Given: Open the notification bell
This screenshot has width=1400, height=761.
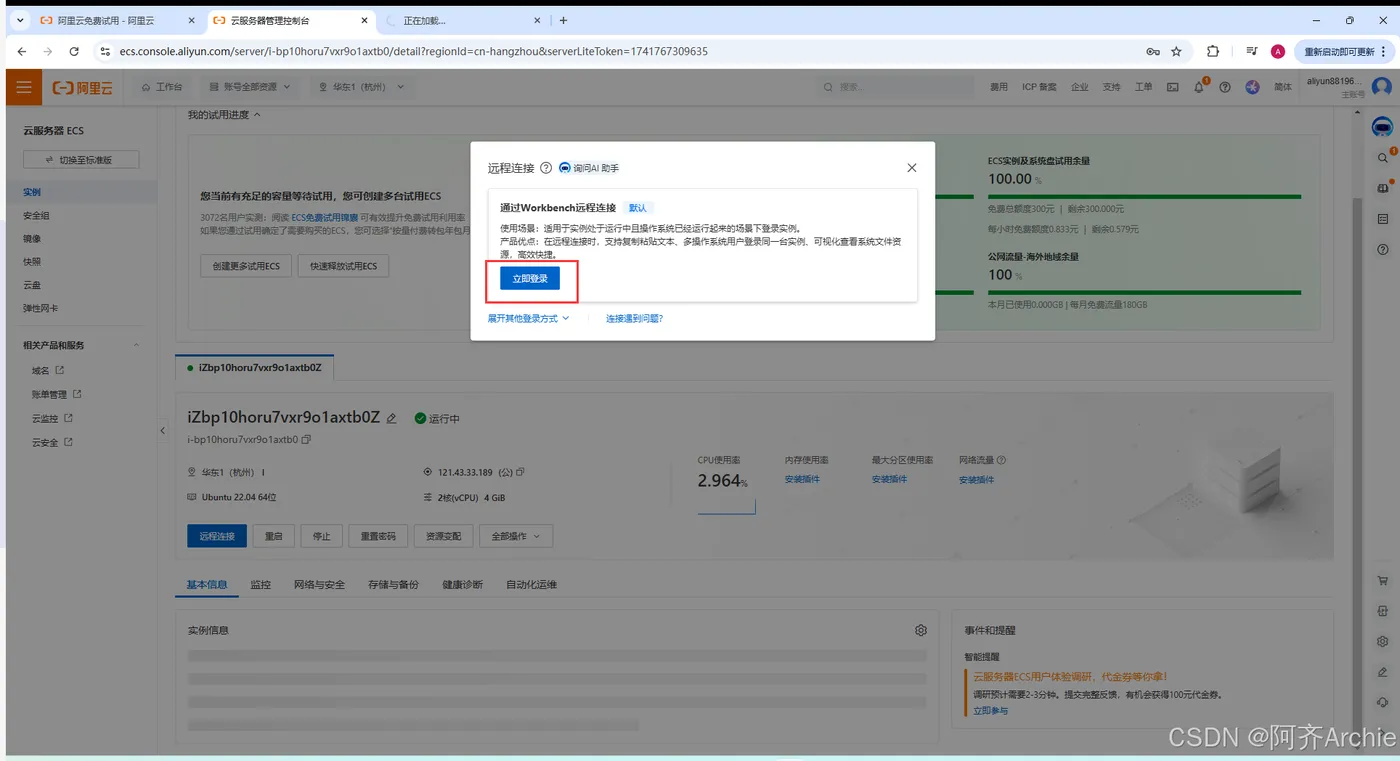Looking at the screenshot, I should pyautogui.click(x=1199, y=87).
